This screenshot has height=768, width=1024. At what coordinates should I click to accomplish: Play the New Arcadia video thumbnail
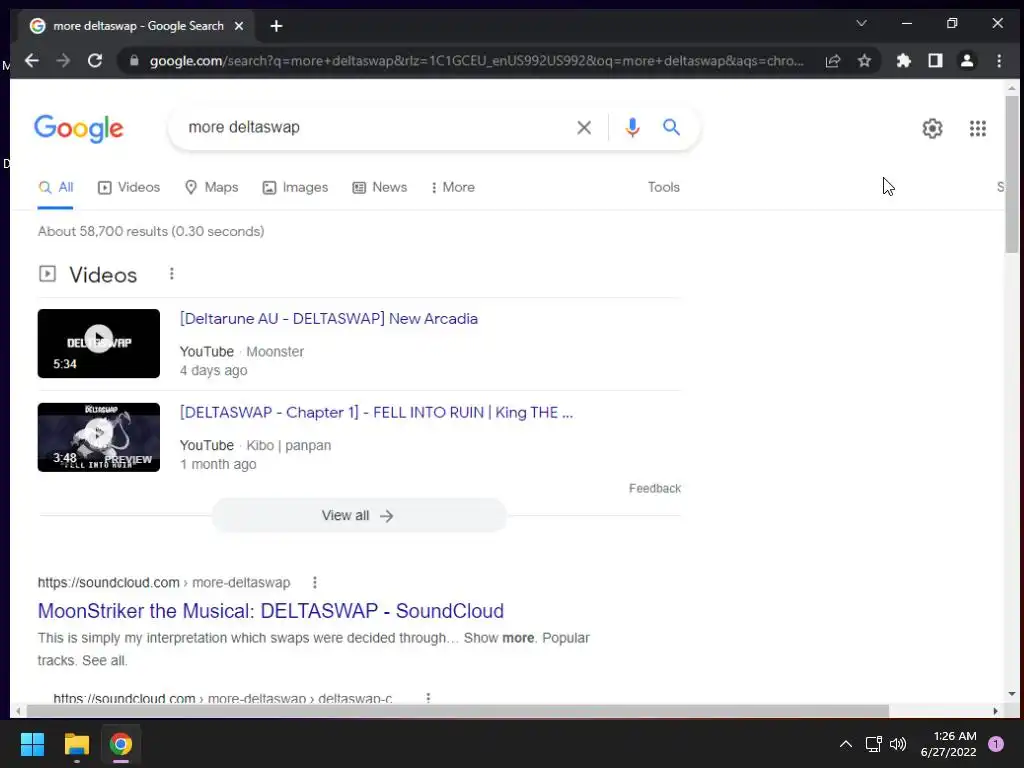pos(99,344)
